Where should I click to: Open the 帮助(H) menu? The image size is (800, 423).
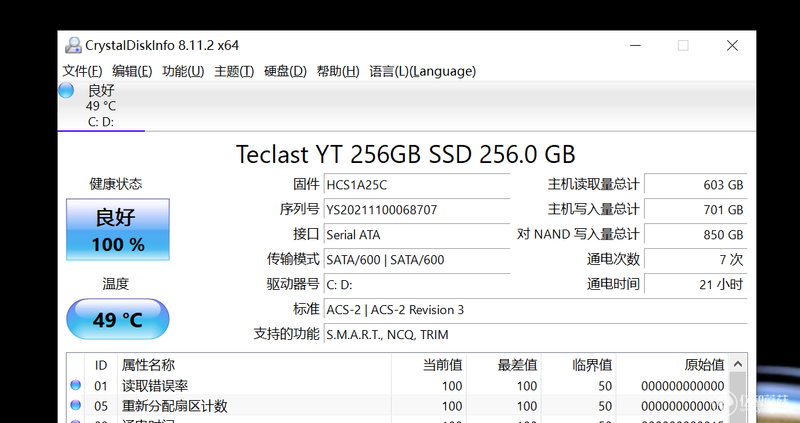[x=338, y=71]
